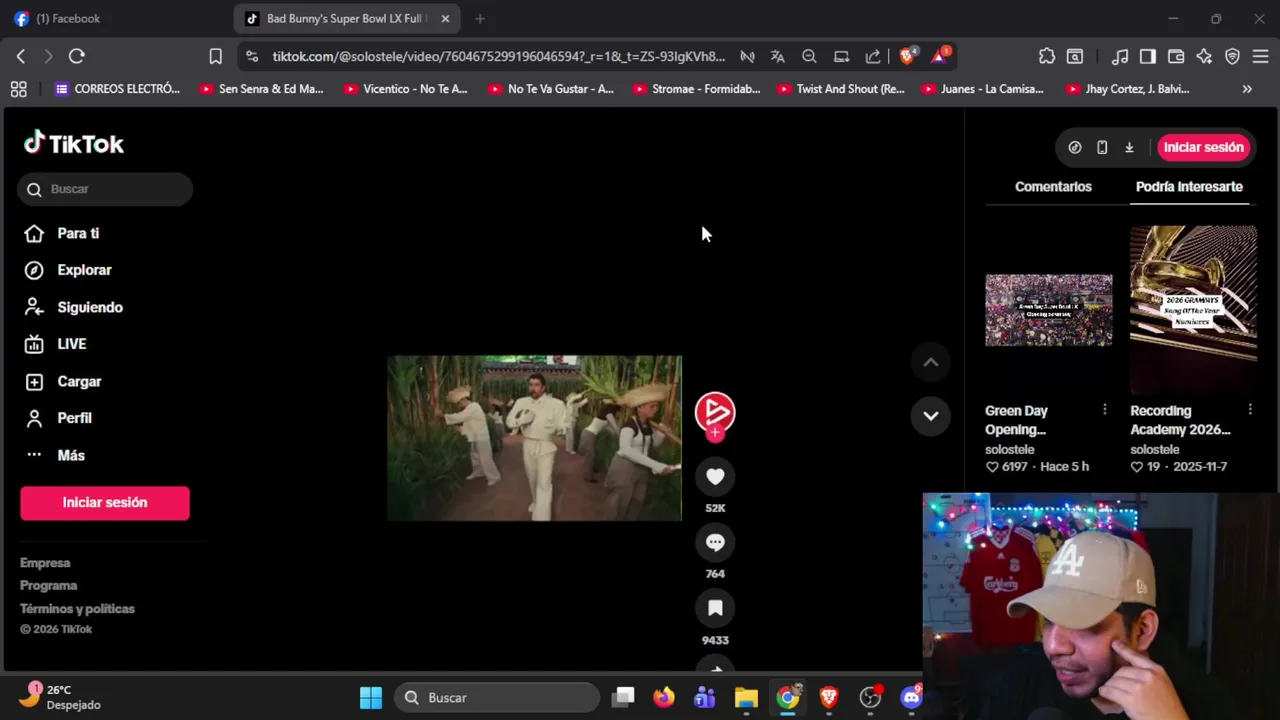The height and width of the screenshot is (720, 1280).
Task: Open Firefox from the taskbar
Action: tap(664, 698)
